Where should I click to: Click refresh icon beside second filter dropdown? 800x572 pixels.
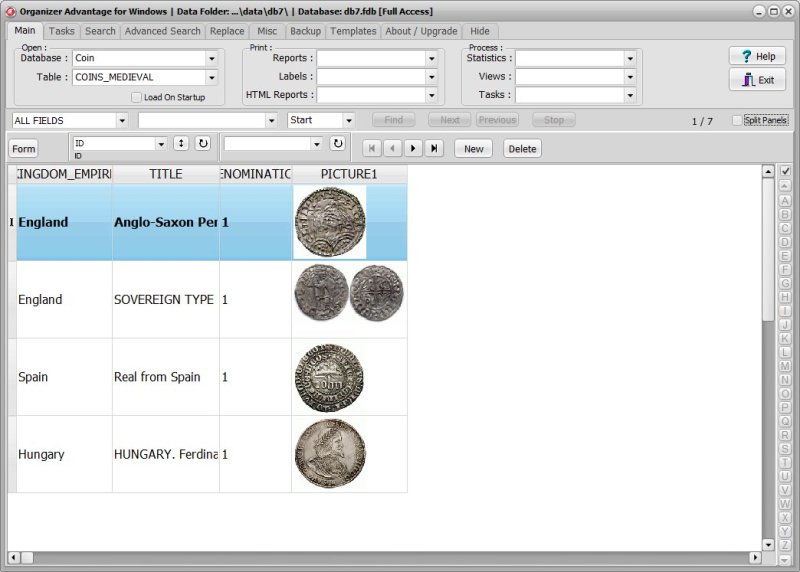[338, 143]
